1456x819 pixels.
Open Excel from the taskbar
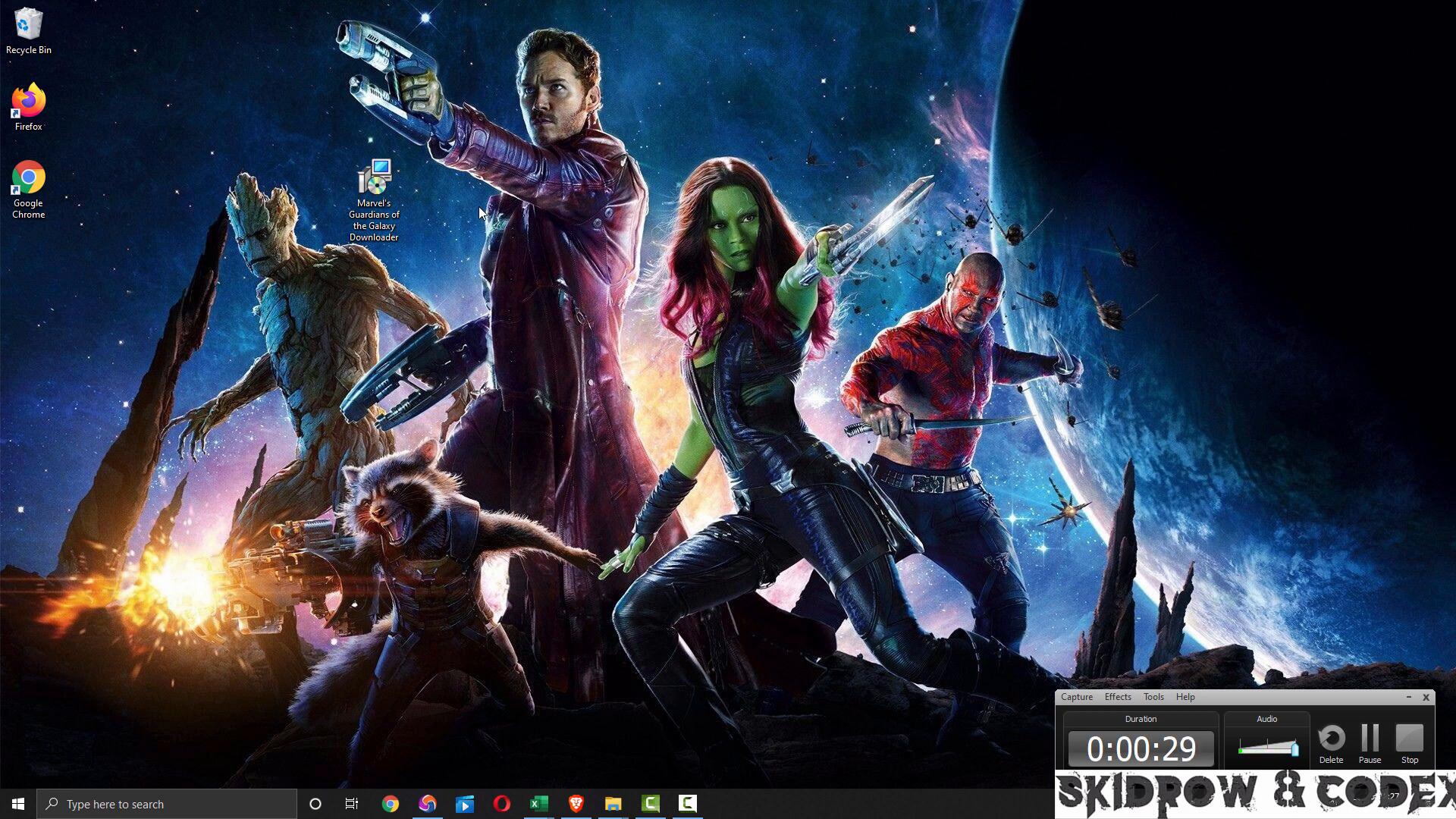pyautogui.click(x=538, y=804)
